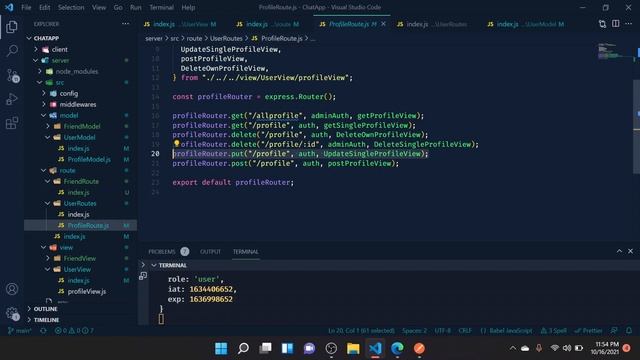Screen dimensions: 640x360
Task: Open the Selection menu
Action: click(x=71, y=7)
